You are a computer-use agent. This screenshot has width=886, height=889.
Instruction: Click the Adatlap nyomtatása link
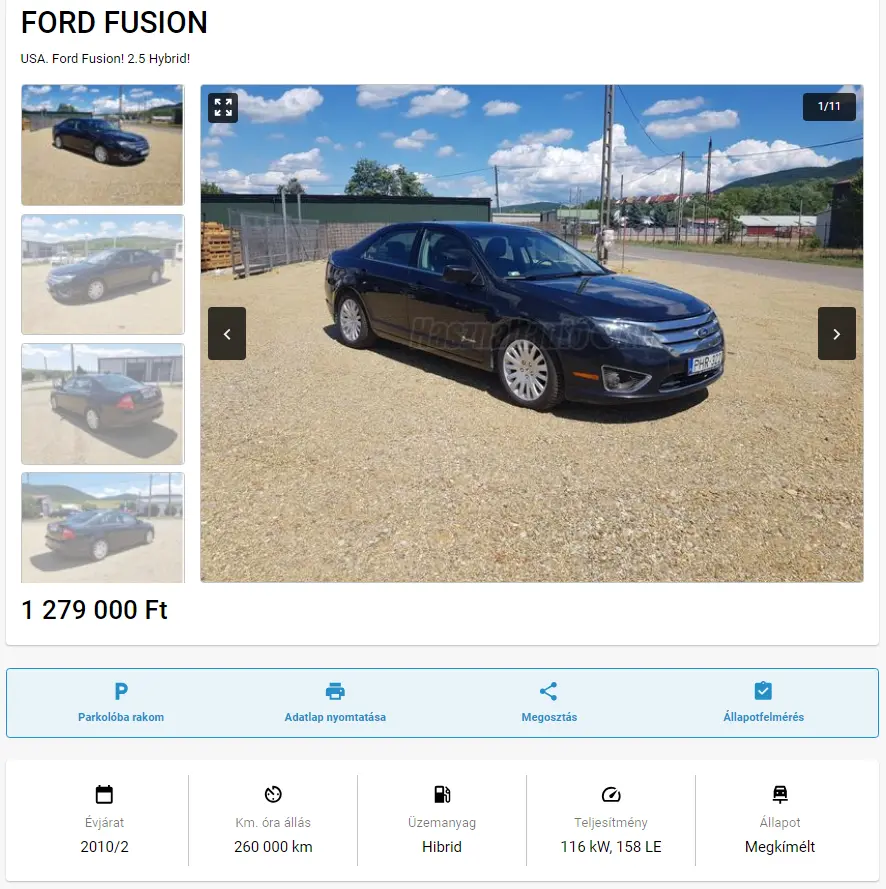(335, 717)
